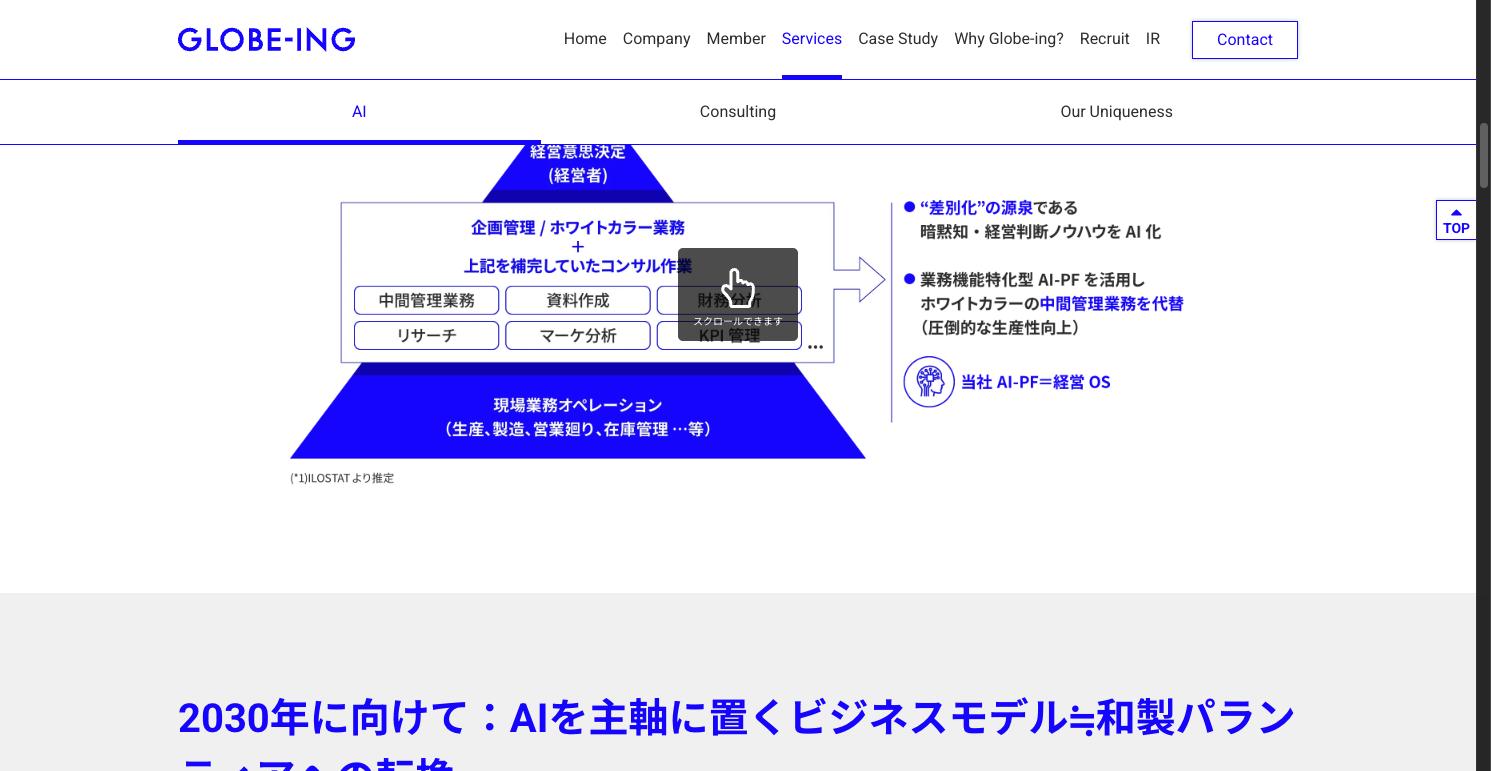Viewport: 1491px width, 771px height.
Task: Click the 企画管理 / ホワイトカラー業務 title
Action: (578, 228)
